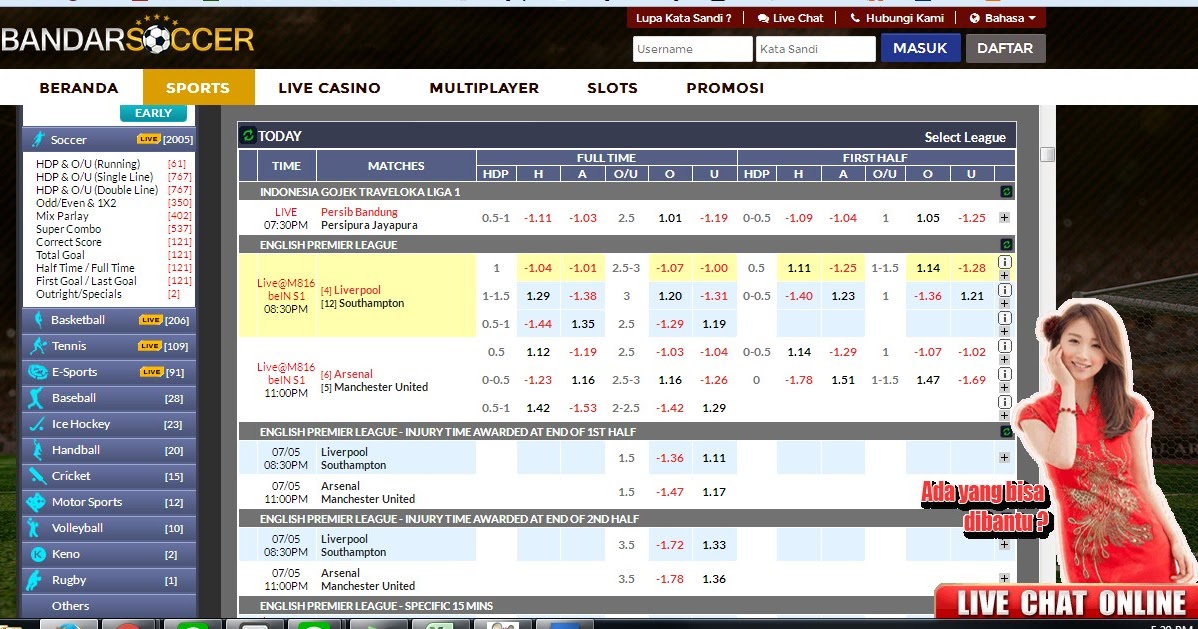The height and width of the screenshot is (629, 1198).
Task: Open Super Combo market link
Action: click(68, 229)
